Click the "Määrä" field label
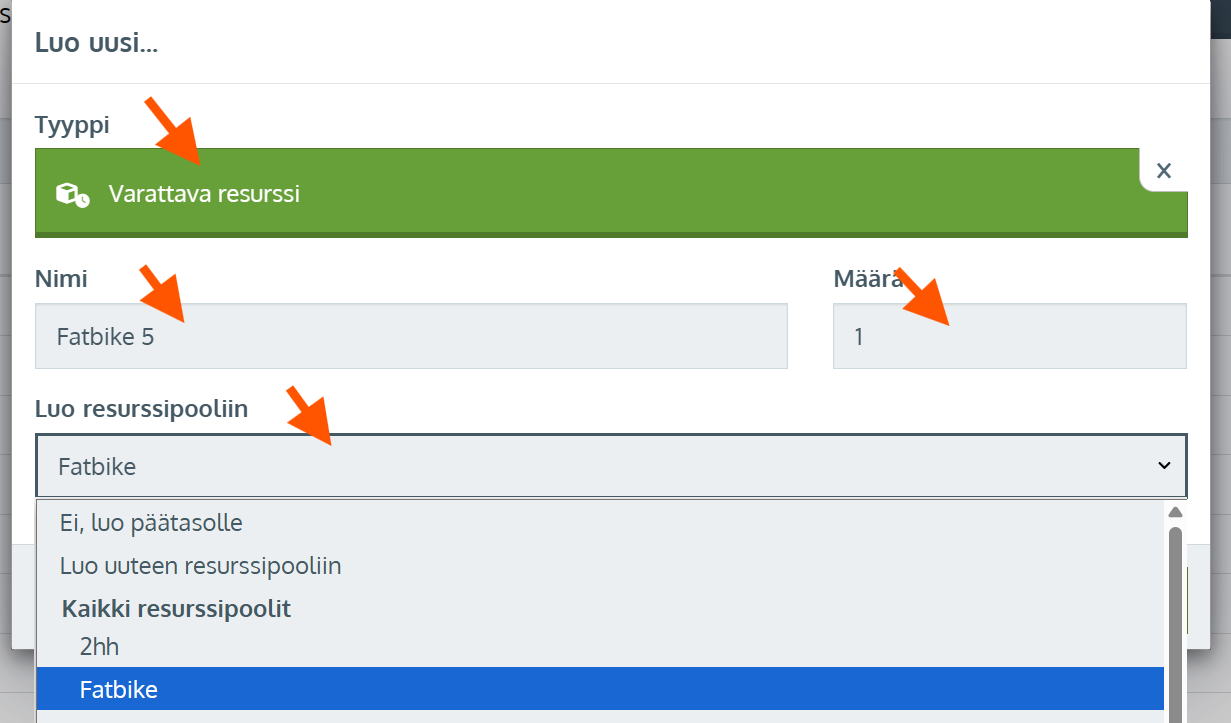The height and width of the screenshot is (723, 1231). point(862,279)
